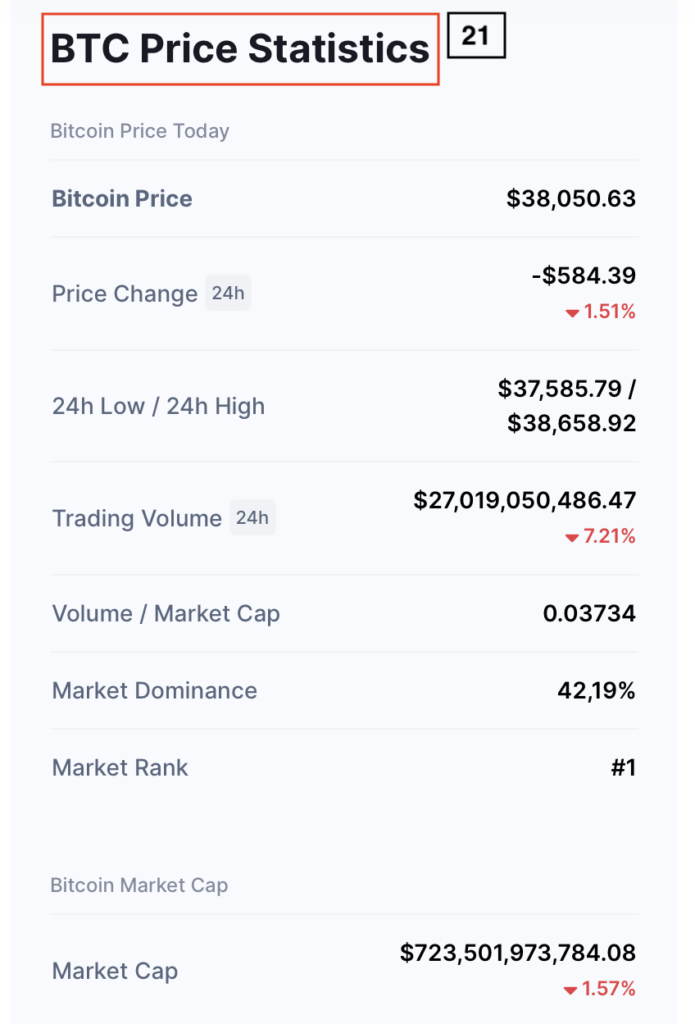Click the Trading Volume label
Viewport: 695px width, 1024px height.
click(x=137, y=518)
